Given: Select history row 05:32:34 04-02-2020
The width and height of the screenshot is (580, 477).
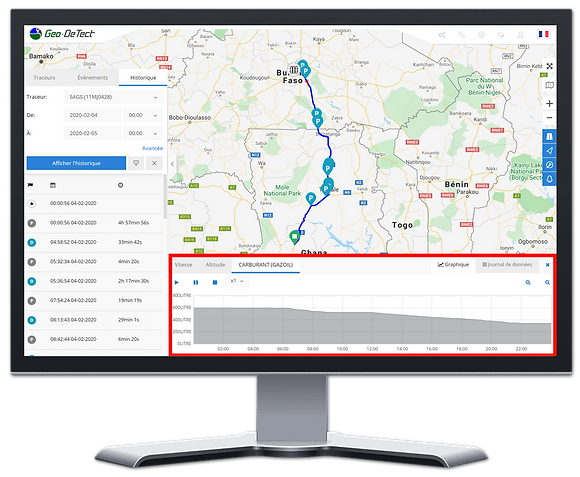Looking at the screenshot, I should click(x=94, y=262).
